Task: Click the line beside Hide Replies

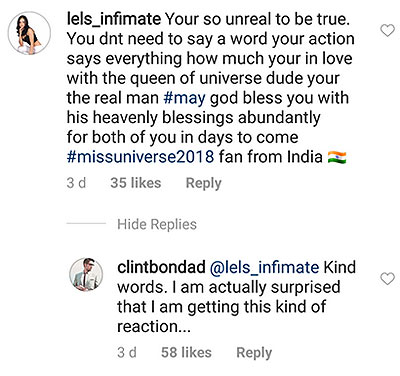Action: 86,223
